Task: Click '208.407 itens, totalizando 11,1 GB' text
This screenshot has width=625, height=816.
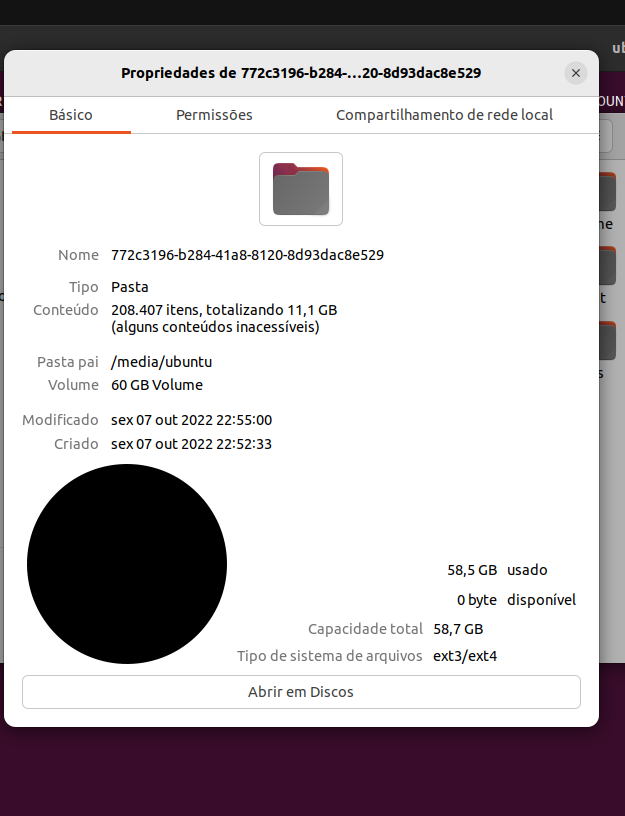Action: click(x=224, y=310)
